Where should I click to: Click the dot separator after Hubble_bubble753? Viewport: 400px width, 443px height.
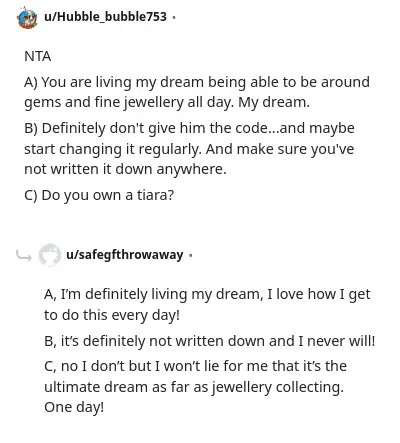(173, 17)
